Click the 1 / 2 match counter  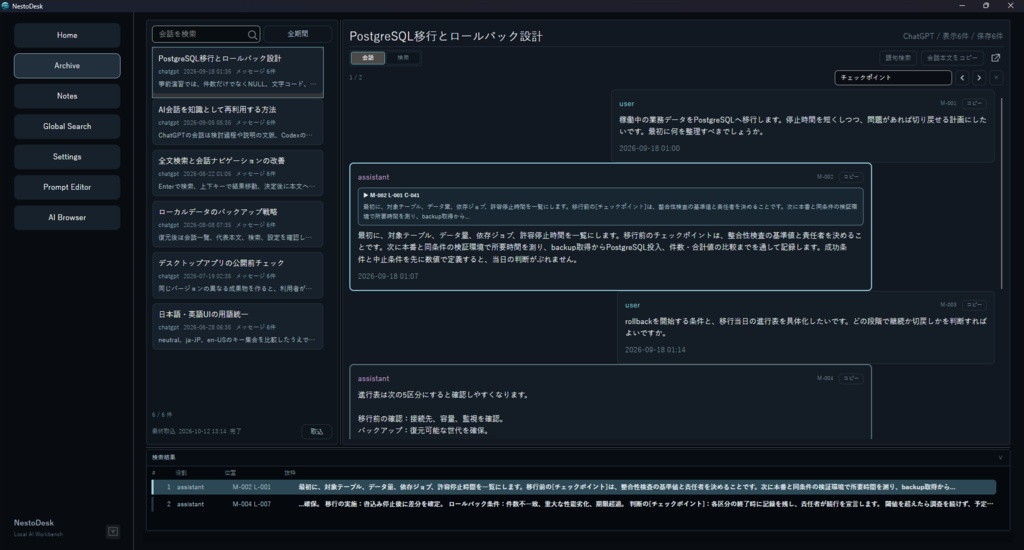(x=356, y=78)
